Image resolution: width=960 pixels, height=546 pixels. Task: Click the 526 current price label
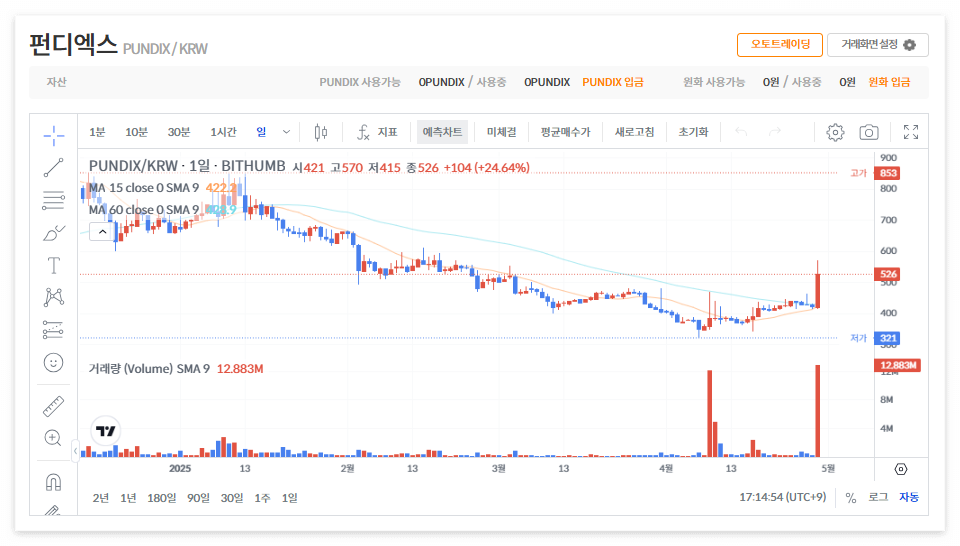point(888,274)
